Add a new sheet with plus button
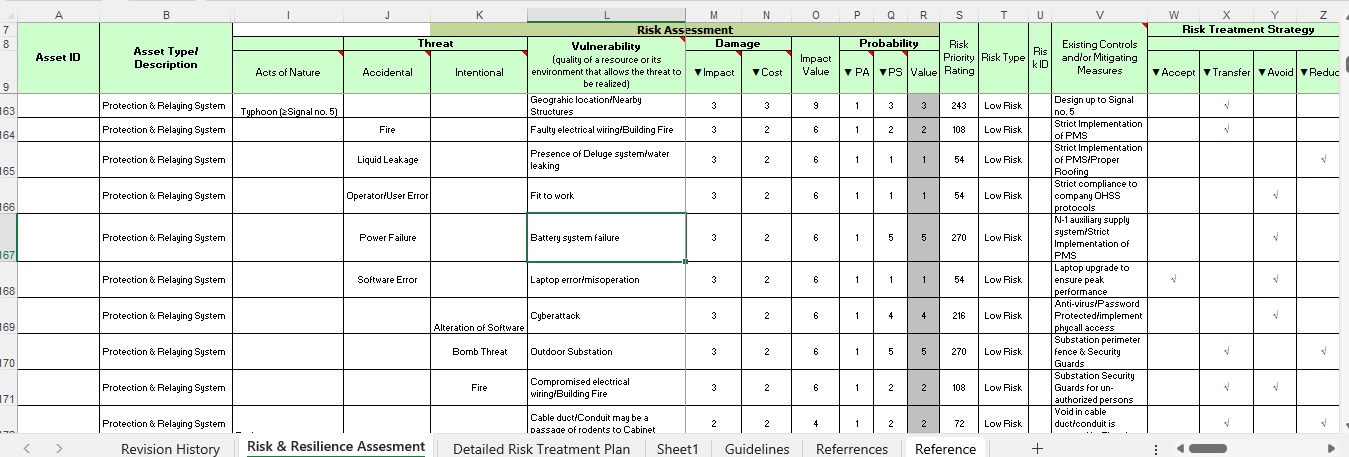Screen dimensions: 1349x457 pyautogui.click(x=1037, y=449)
